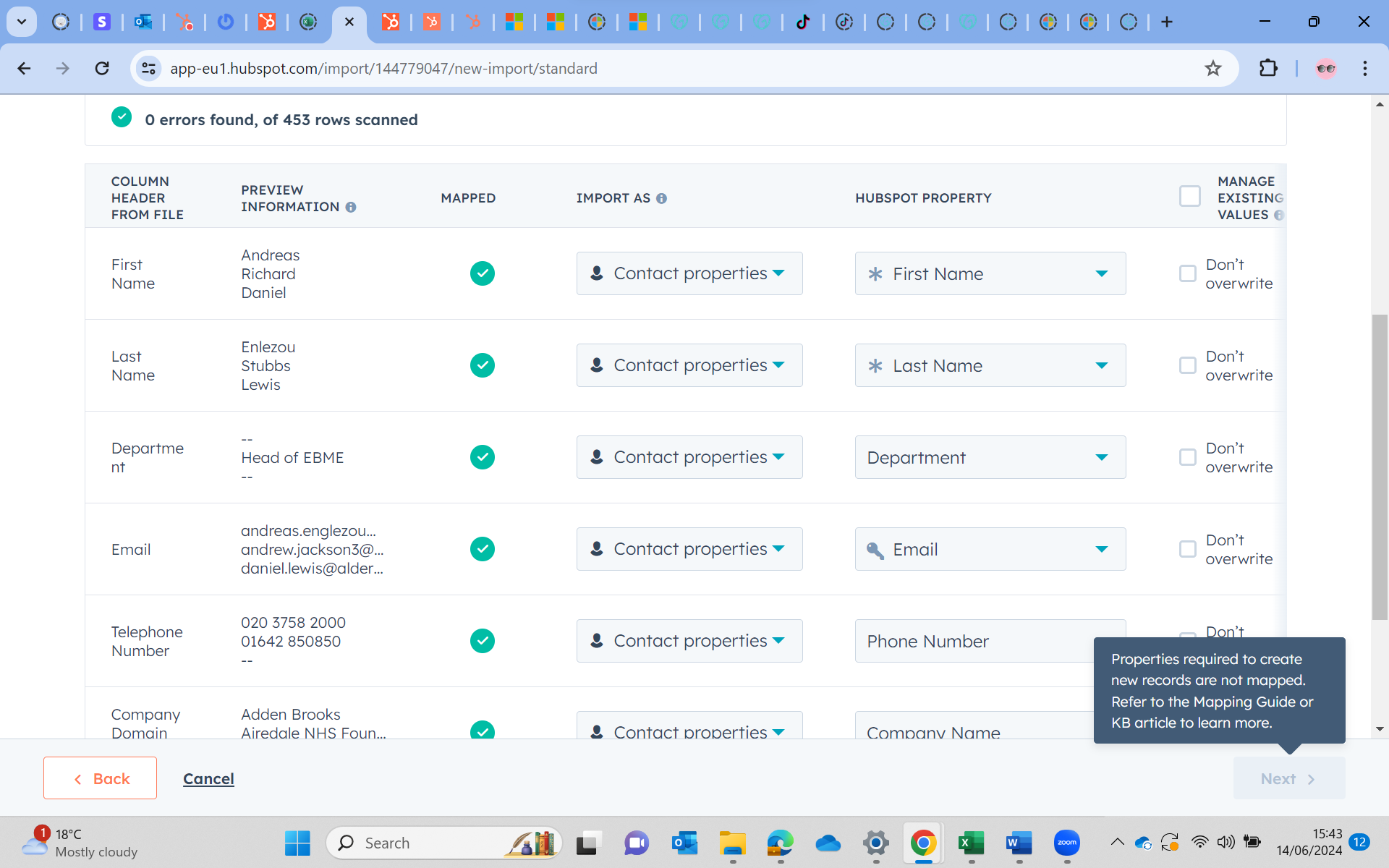Click the Manage Existing Values info icon
Viewport: 1389px width, 868px height.
click(1280, 216)
